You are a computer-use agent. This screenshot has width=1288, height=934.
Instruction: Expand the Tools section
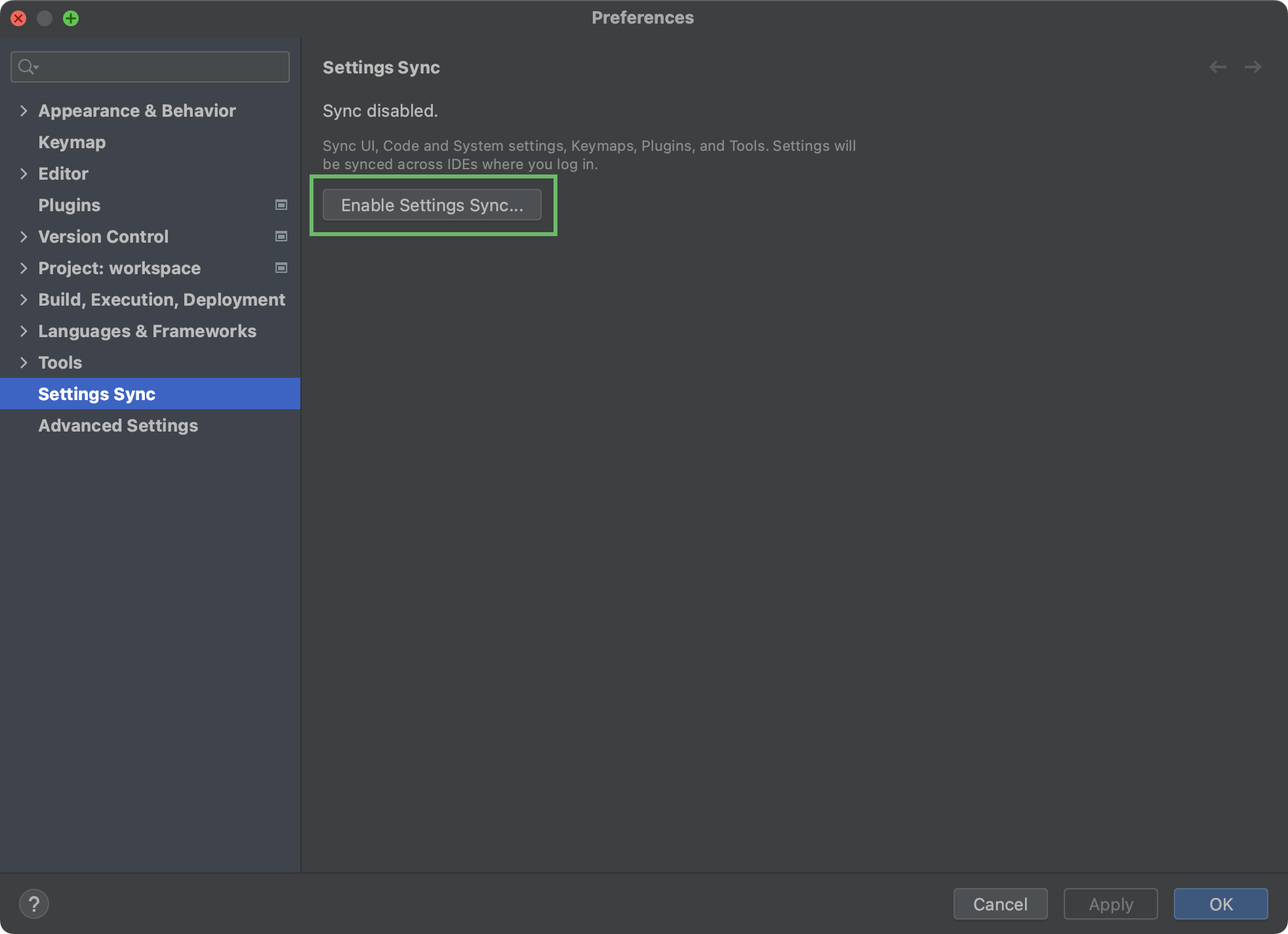point(24,362)
